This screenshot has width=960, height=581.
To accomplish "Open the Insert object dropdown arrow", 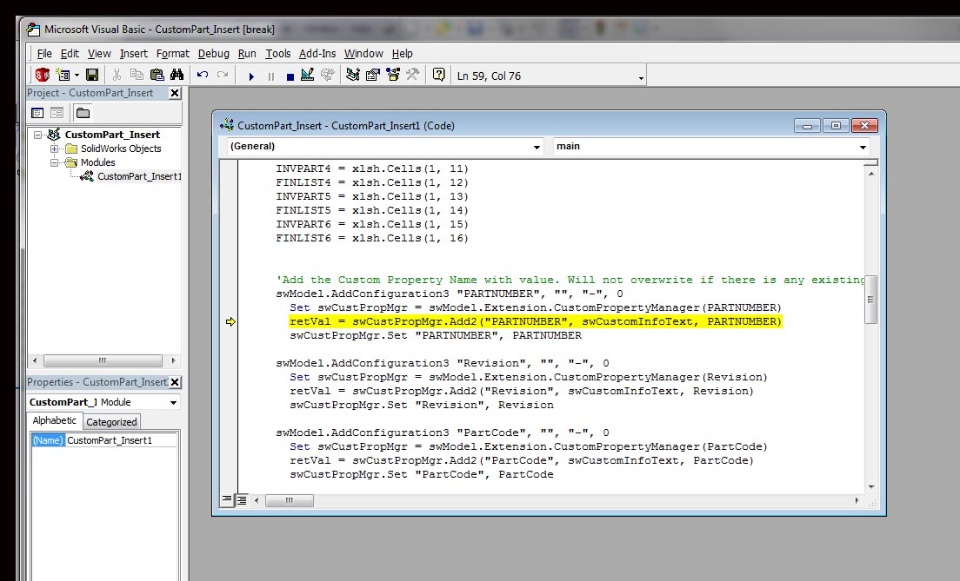I will pos(77,76).
